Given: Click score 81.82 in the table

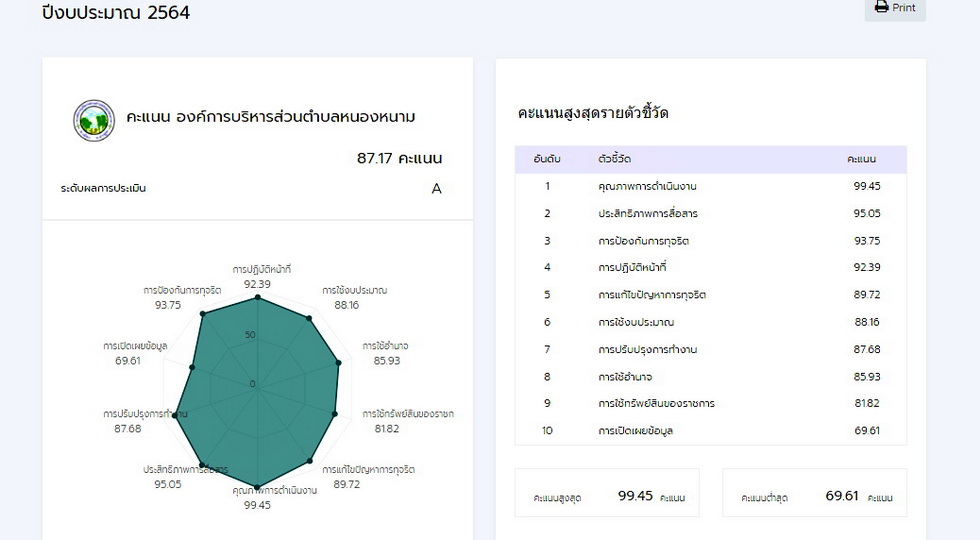Looking at the screenshot, I should click(x=867, y=404).
